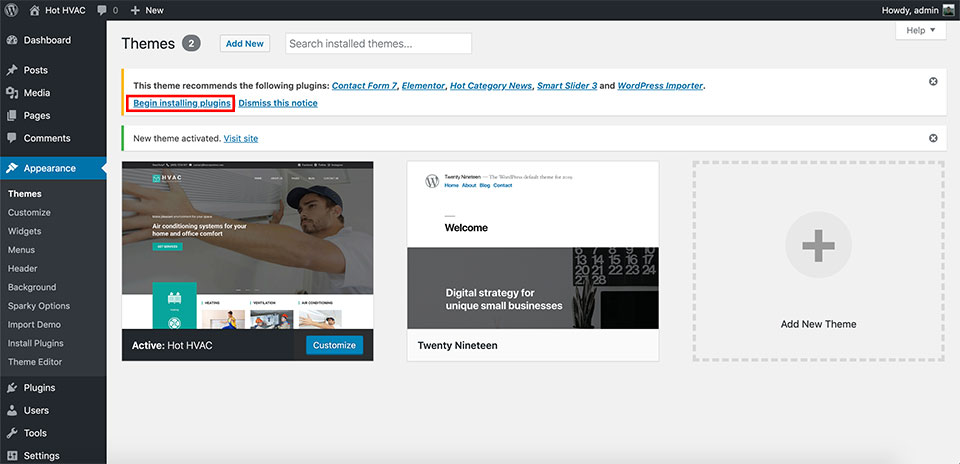Select Import Demo submenu item
The width and height of the screenshot is (960, 464).
34,324
